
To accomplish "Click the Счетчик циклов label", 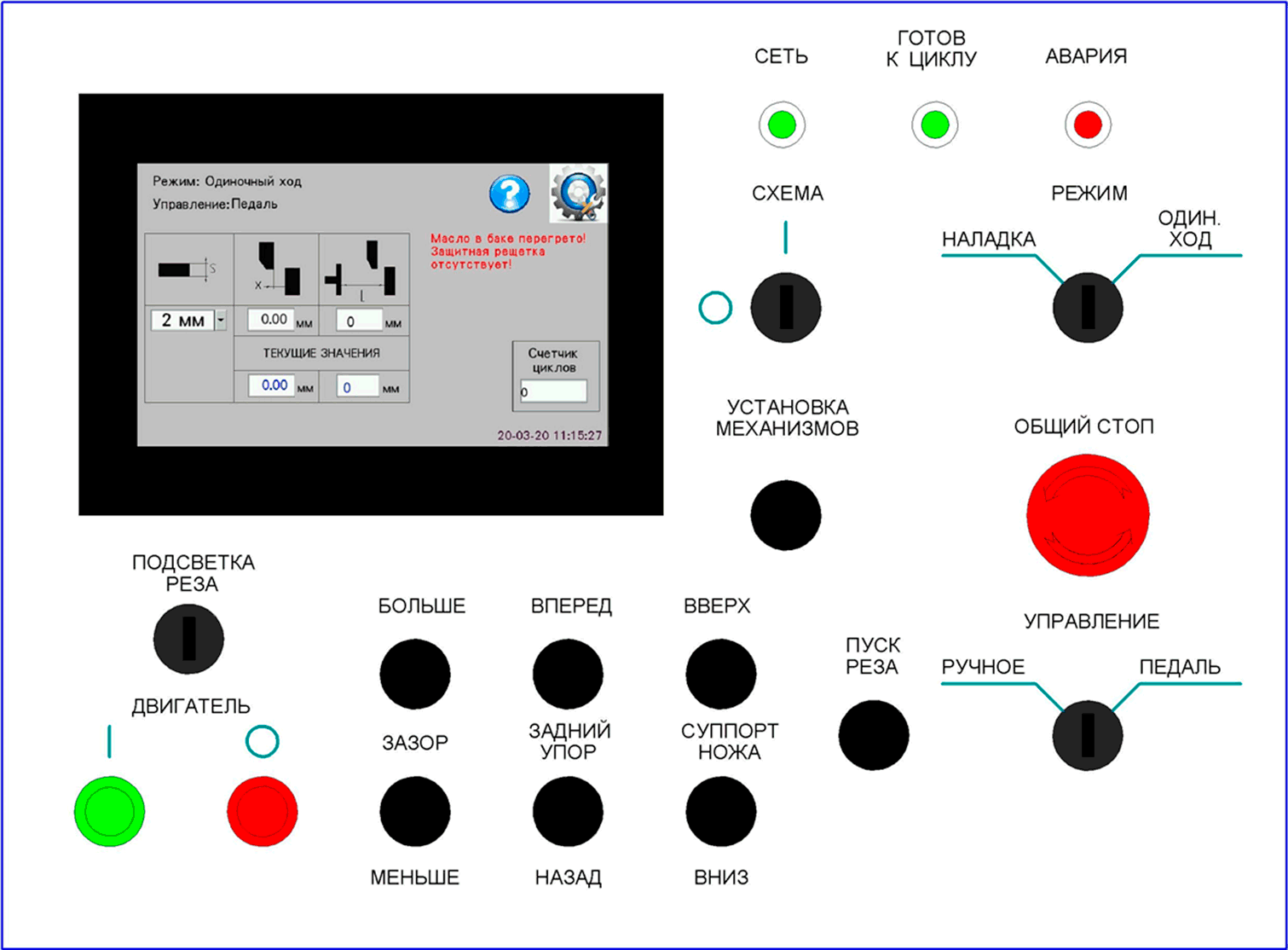I will click(x=553, y=361).
